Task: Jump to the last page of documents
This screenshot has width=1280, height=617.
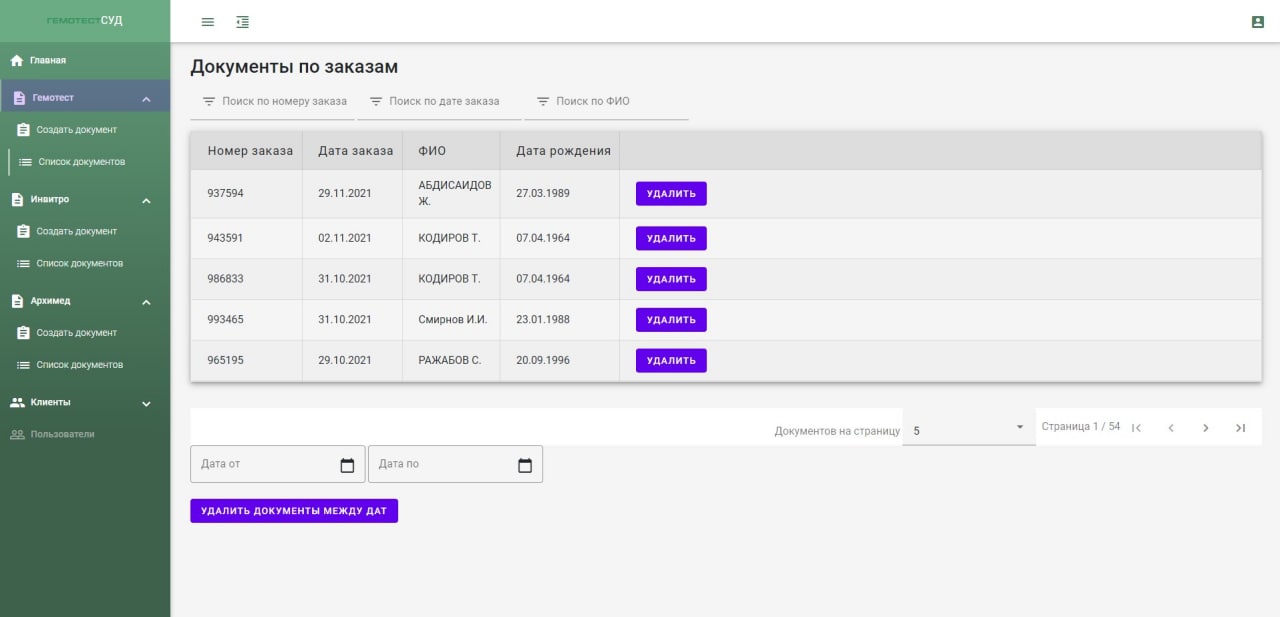Action: (x=1240, y=428)
